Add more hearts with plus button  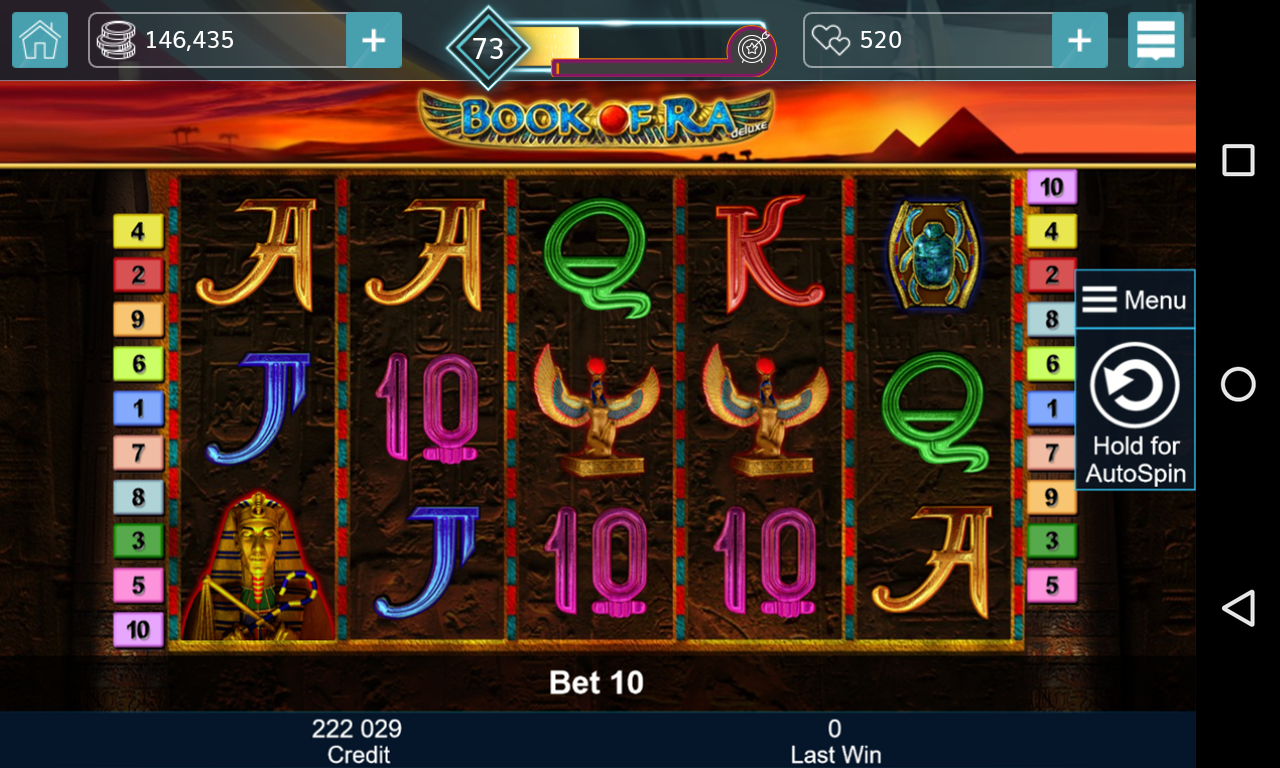[x=1079, y=40]
